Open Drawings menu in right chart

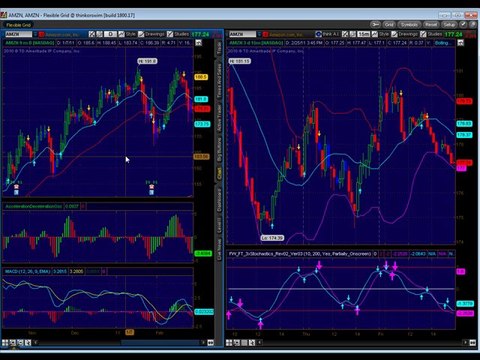click(x=408, y=34)
